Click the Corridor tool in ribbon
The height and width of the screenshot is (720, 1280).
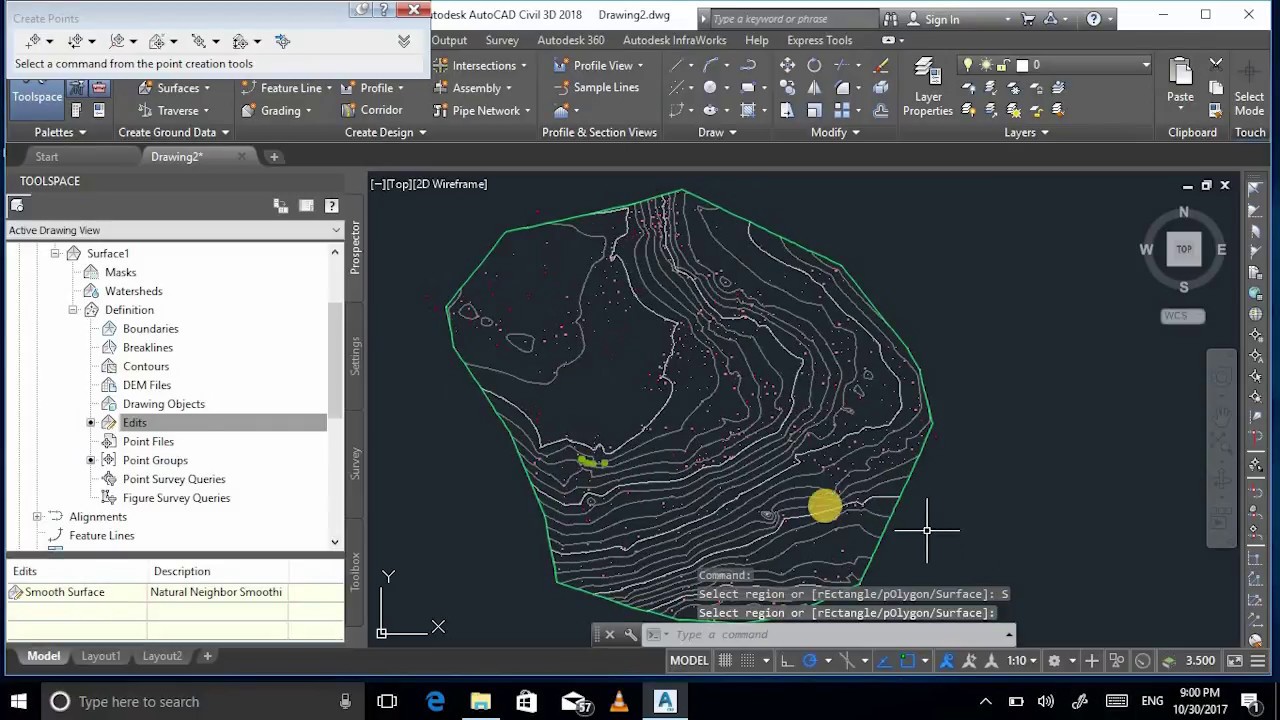click(x=372, y=110)
